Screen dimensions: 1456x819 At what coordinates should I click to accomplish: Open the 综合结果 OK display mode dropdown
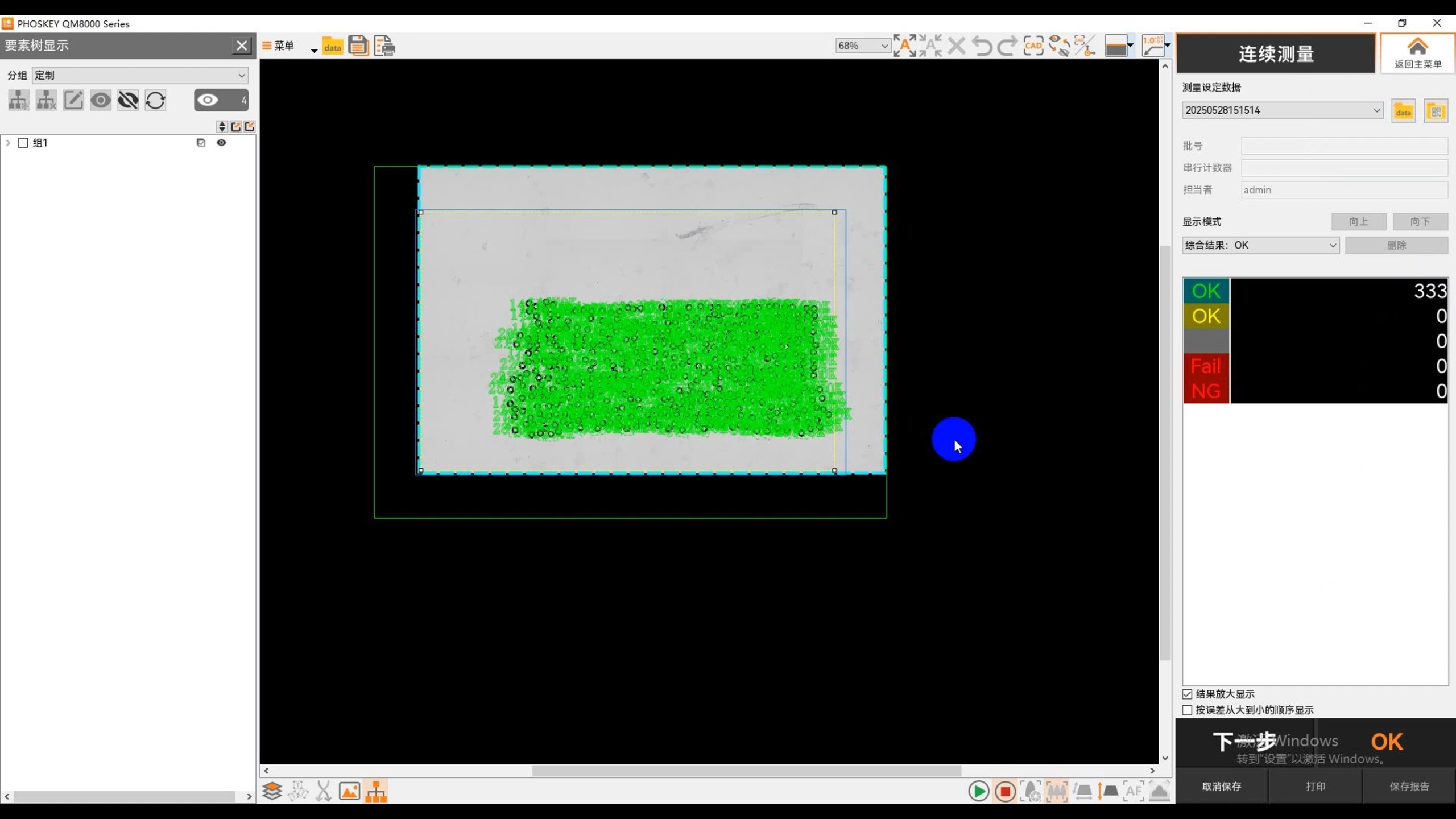click(x=1260, y=245)
